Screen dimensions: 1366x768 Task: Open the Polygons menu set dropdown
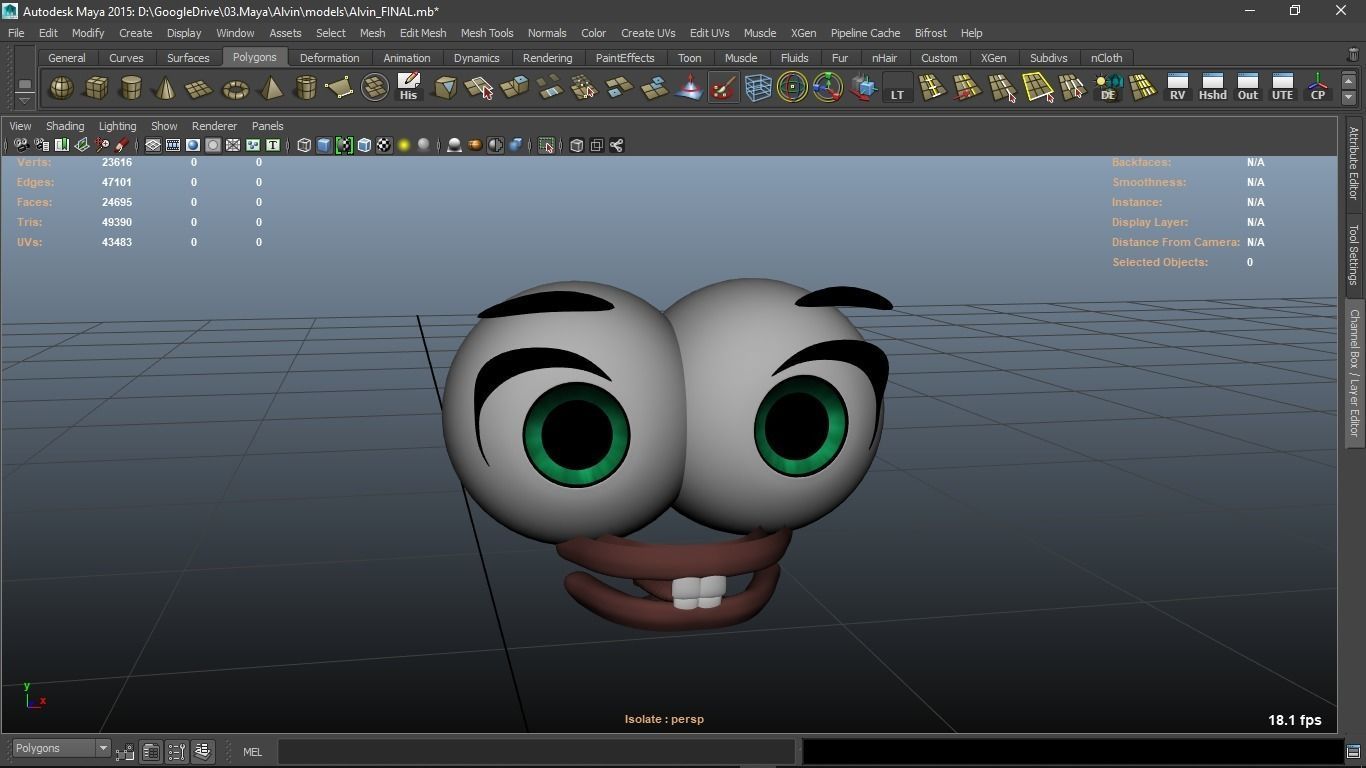click(x=61, y=748)
